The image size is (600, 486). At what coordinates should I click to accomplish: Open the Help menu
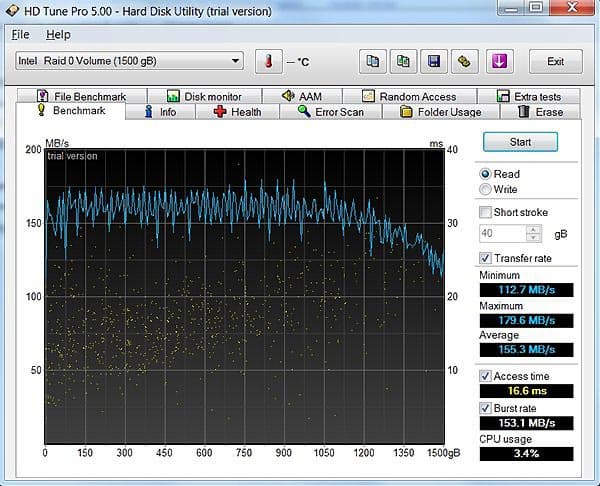tap(59, 34)
